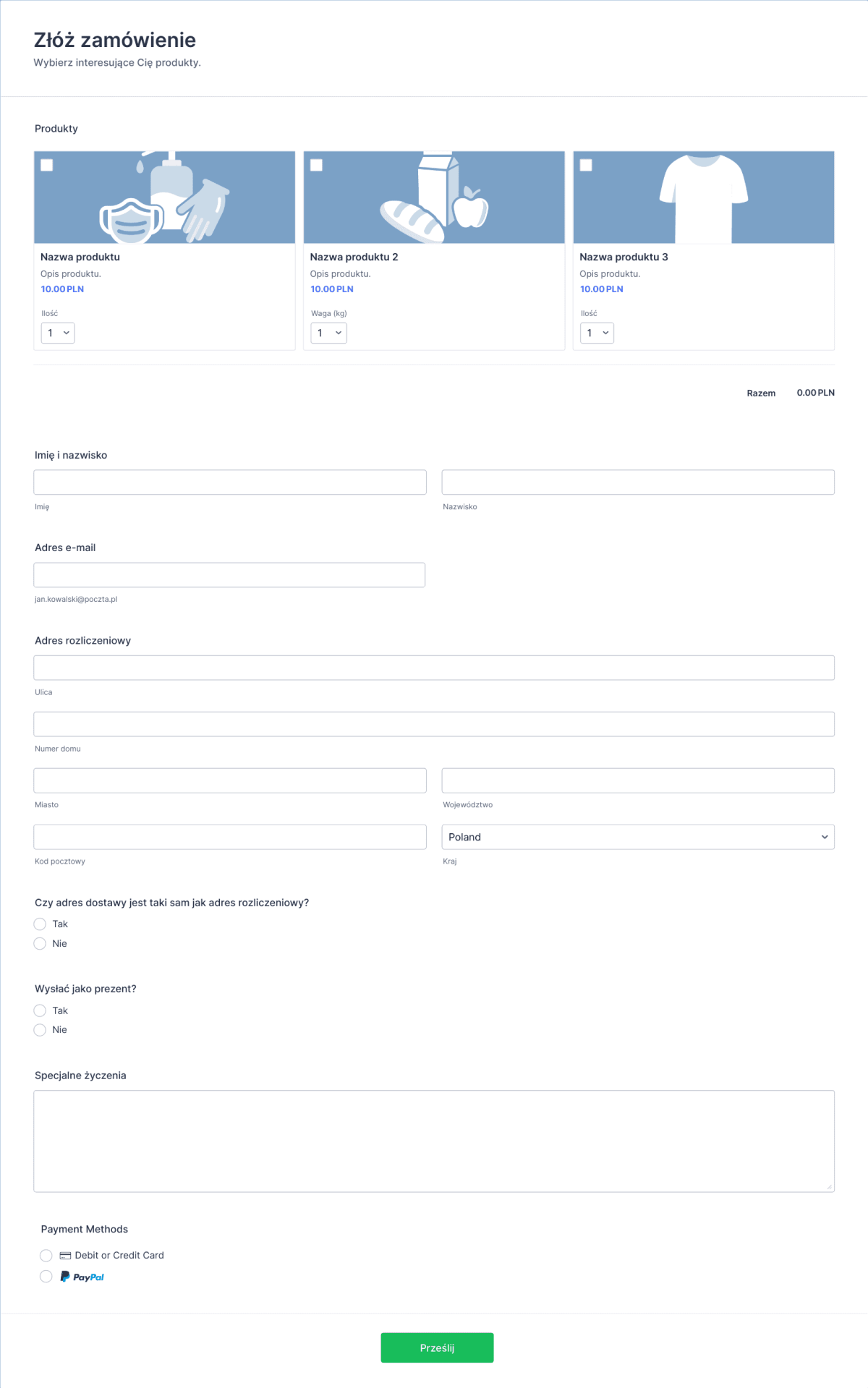Check the checkbox on the Nazwa produktu card
Image resolution: width=868 pixels, height=1388 pixels.
click(x=47, y=165)
